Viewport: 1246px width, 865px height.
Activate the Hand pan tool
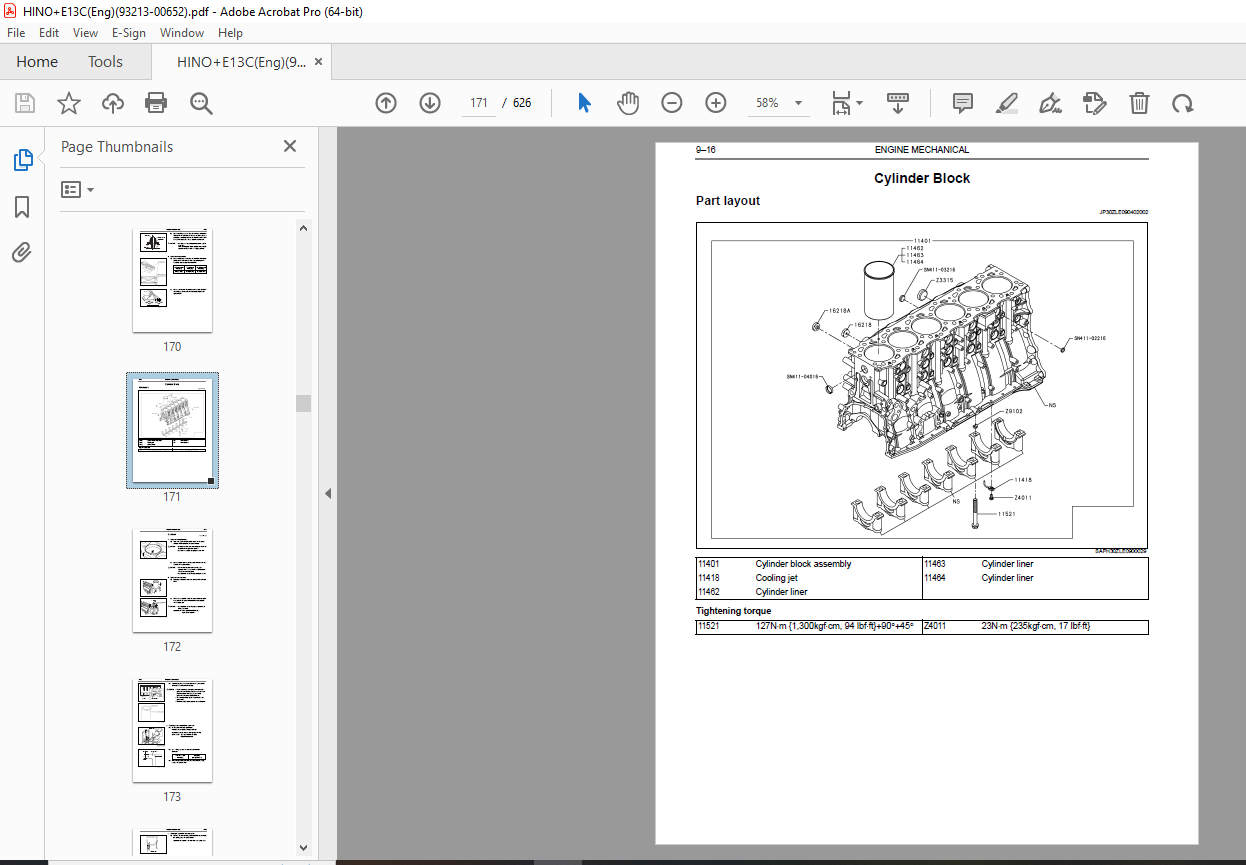[628, 103]
